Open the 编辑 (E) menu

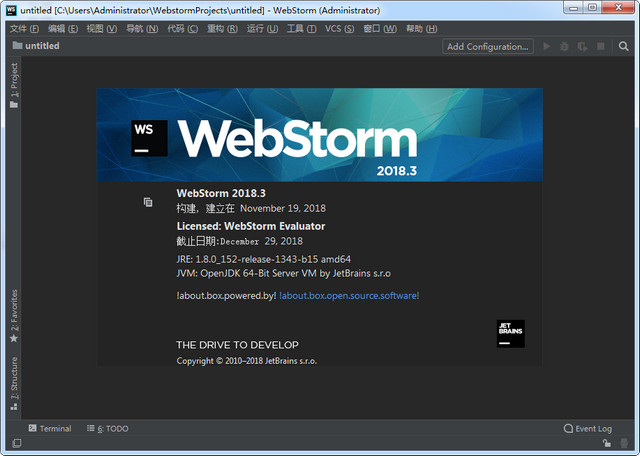pyautogui.click(x=63, y=29)
